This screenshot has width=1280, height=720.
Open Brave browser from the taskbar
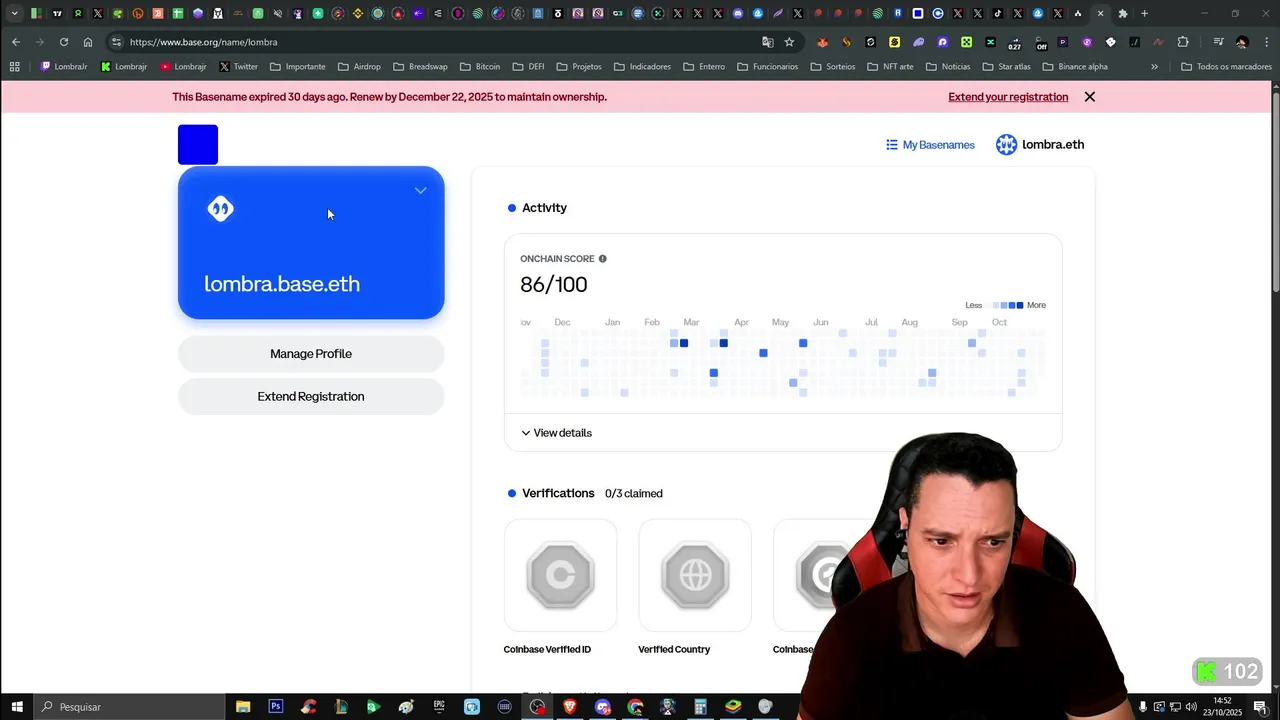[570, 707]
